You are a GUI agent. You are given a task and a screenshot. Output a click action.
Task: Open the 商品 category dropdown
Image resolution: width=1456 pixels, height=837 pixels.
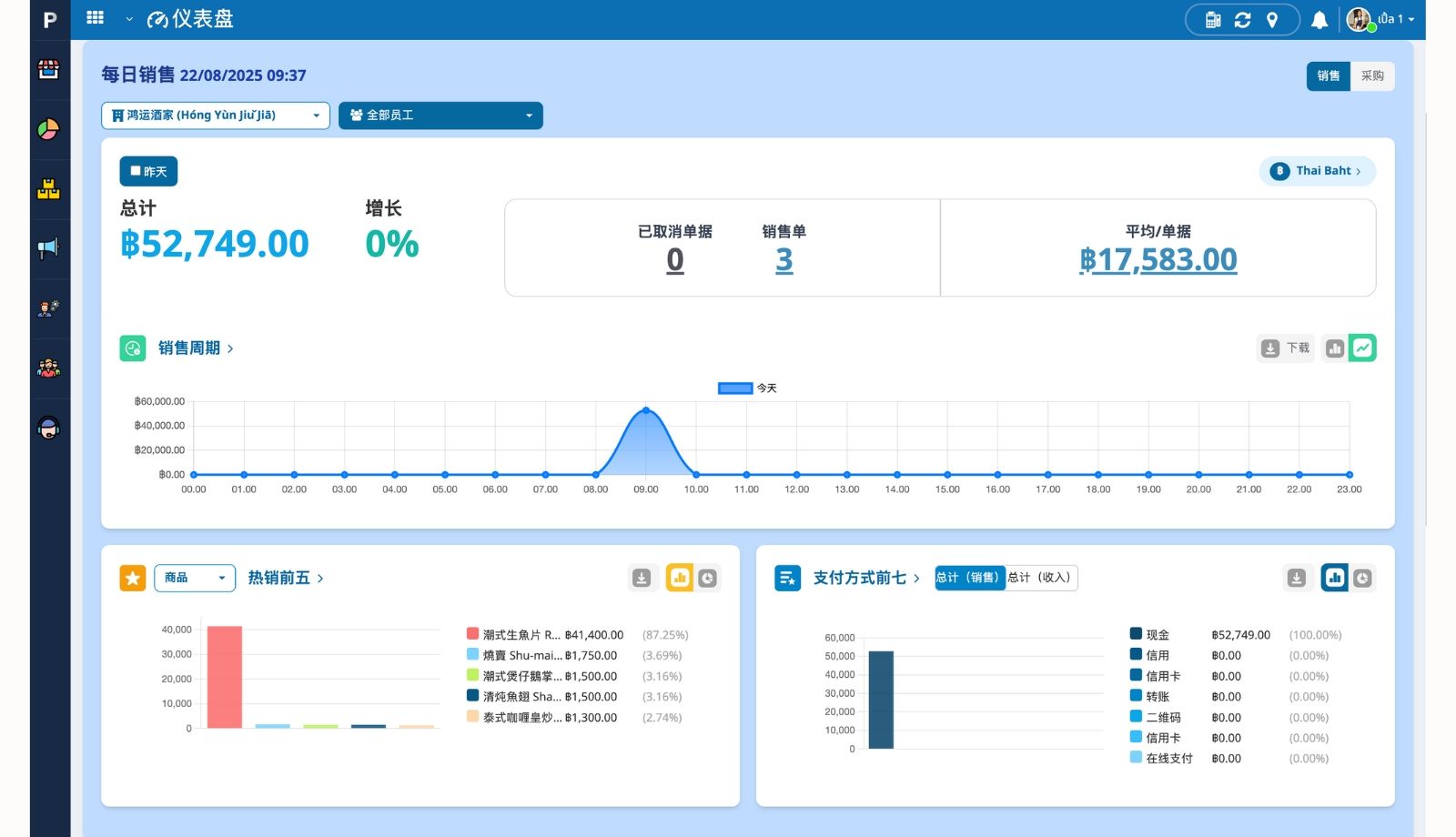coord(195,578)
